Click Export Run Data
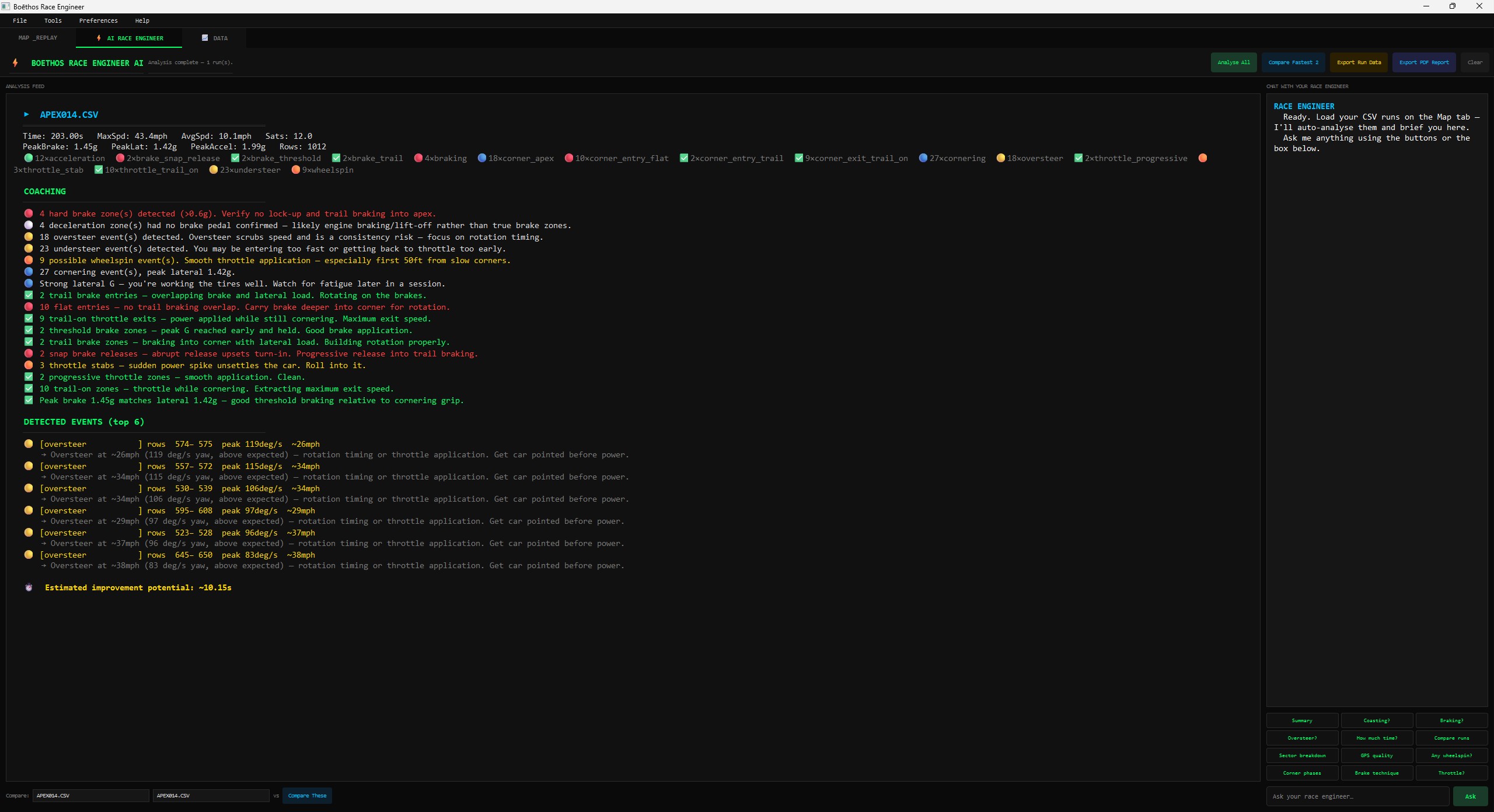 click(x=1359, y=62)
